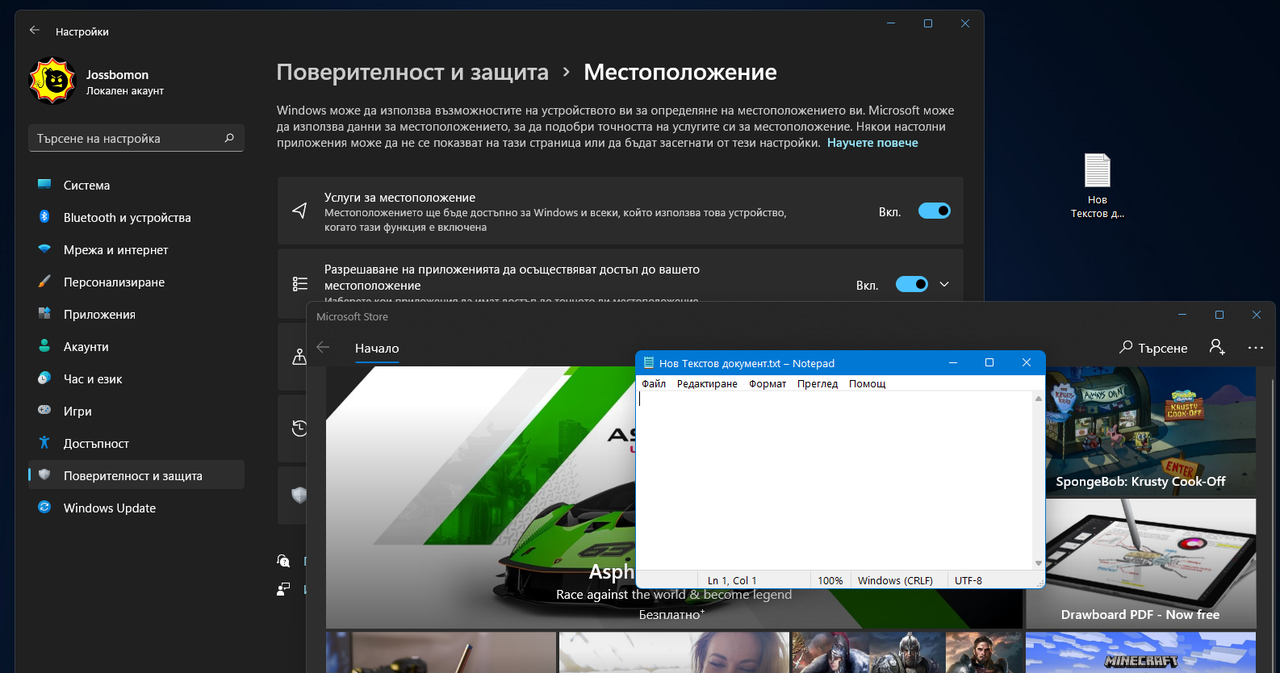Image resolution: width=1280 pixels, height=673 pixels.
Task: Click the Notepad title bar app icon
Action: tap(649, 363)
